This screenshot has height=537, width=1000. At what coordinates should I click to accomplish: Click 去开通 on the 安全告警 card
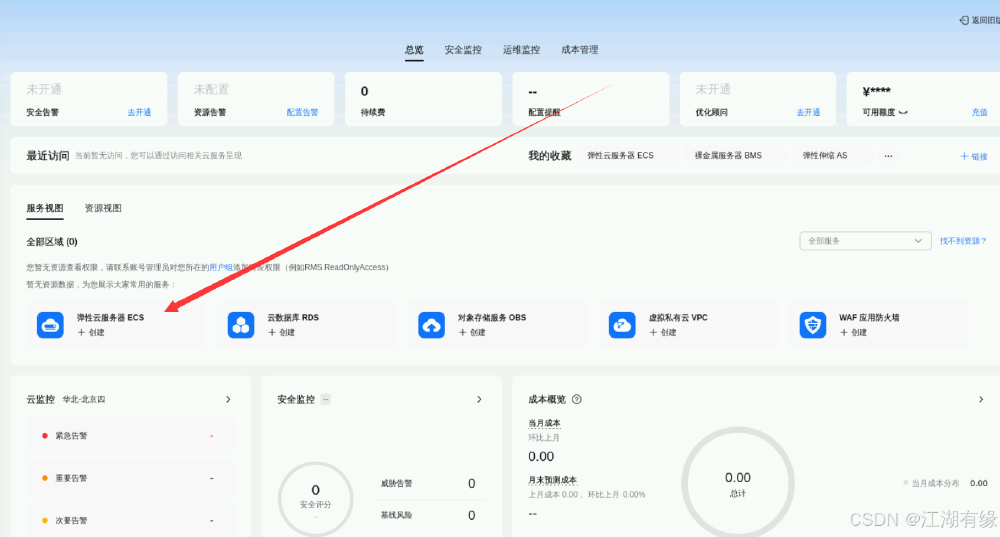pyautogui.click(x=139, y=112)
